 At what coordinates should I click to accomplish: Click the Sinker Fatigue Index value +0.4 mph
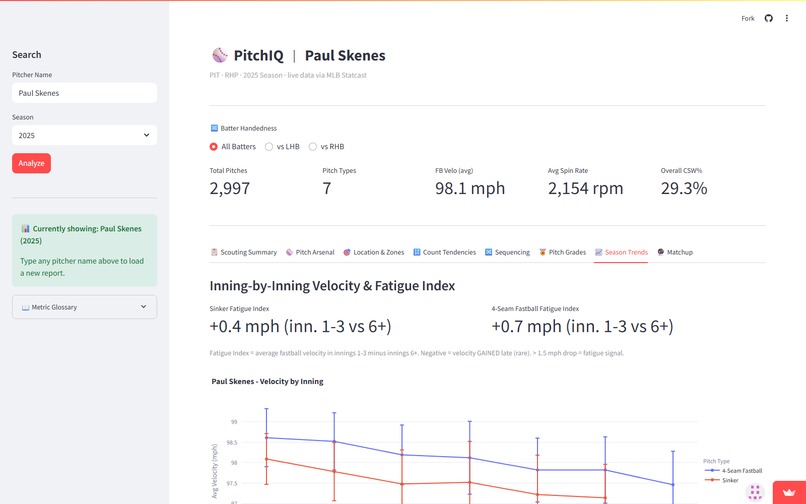[x=300, y=326]
